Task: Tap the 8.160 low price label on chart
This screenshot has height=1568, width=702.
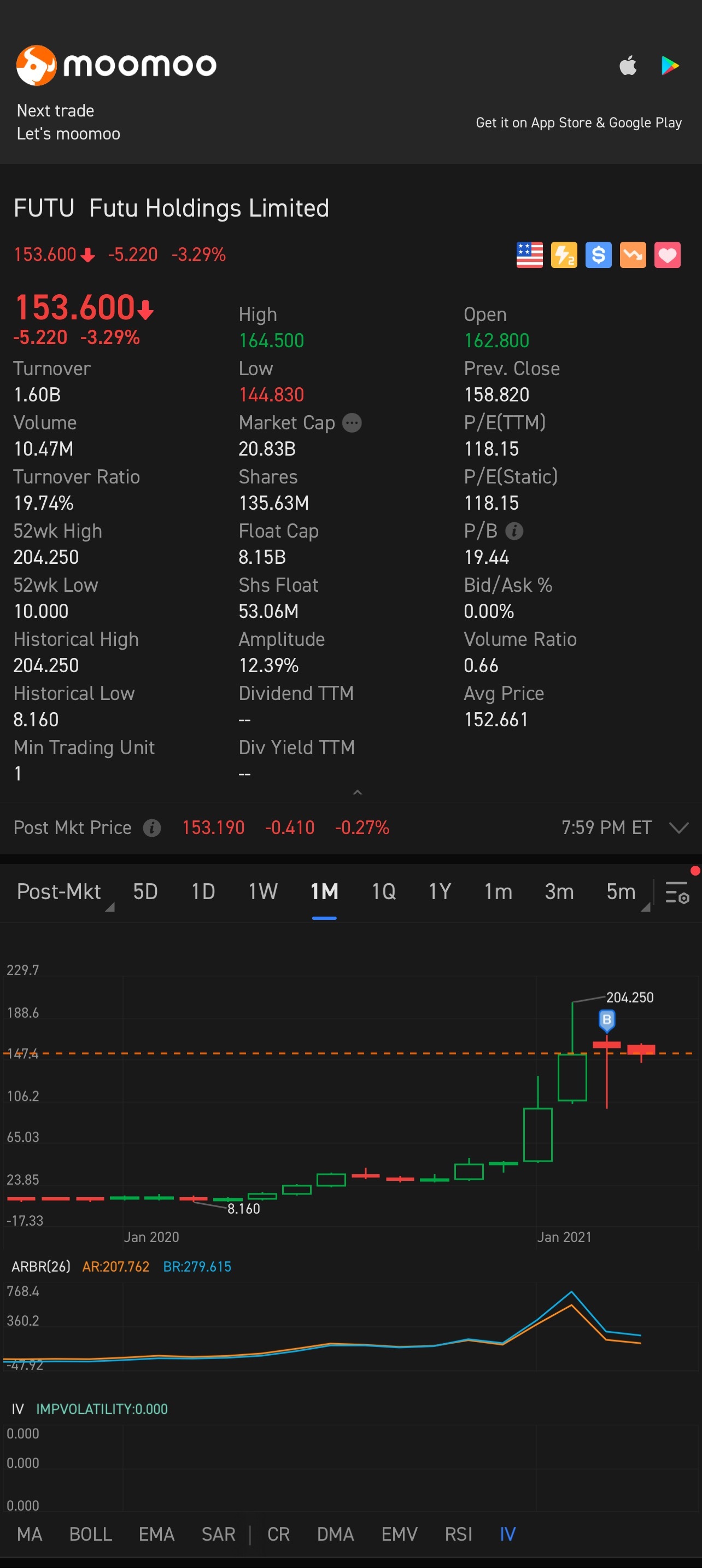Action: 243,1208
